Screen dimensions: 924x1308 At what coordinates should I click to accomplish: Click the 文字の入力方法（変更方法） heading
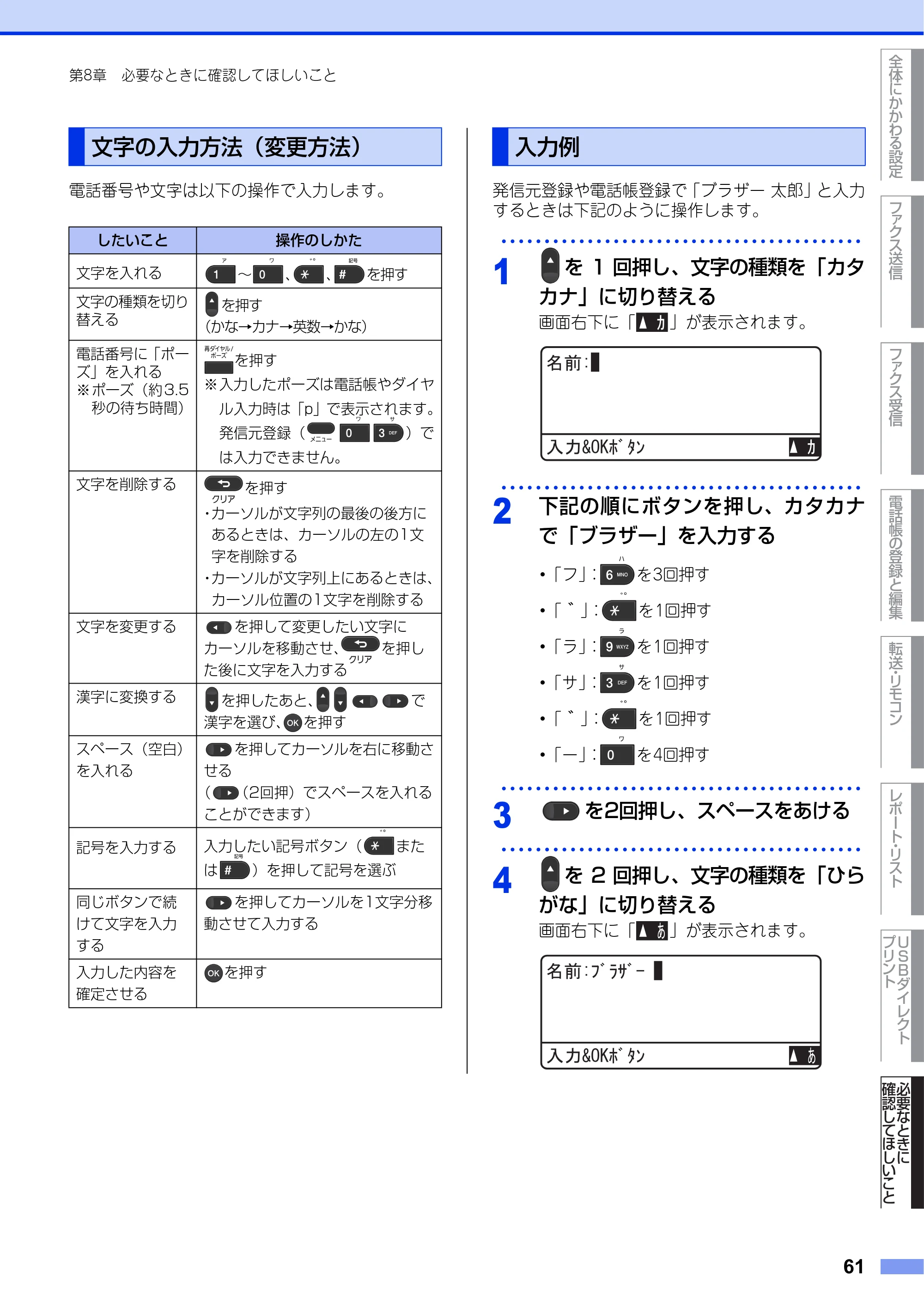[x=255, y=147]
